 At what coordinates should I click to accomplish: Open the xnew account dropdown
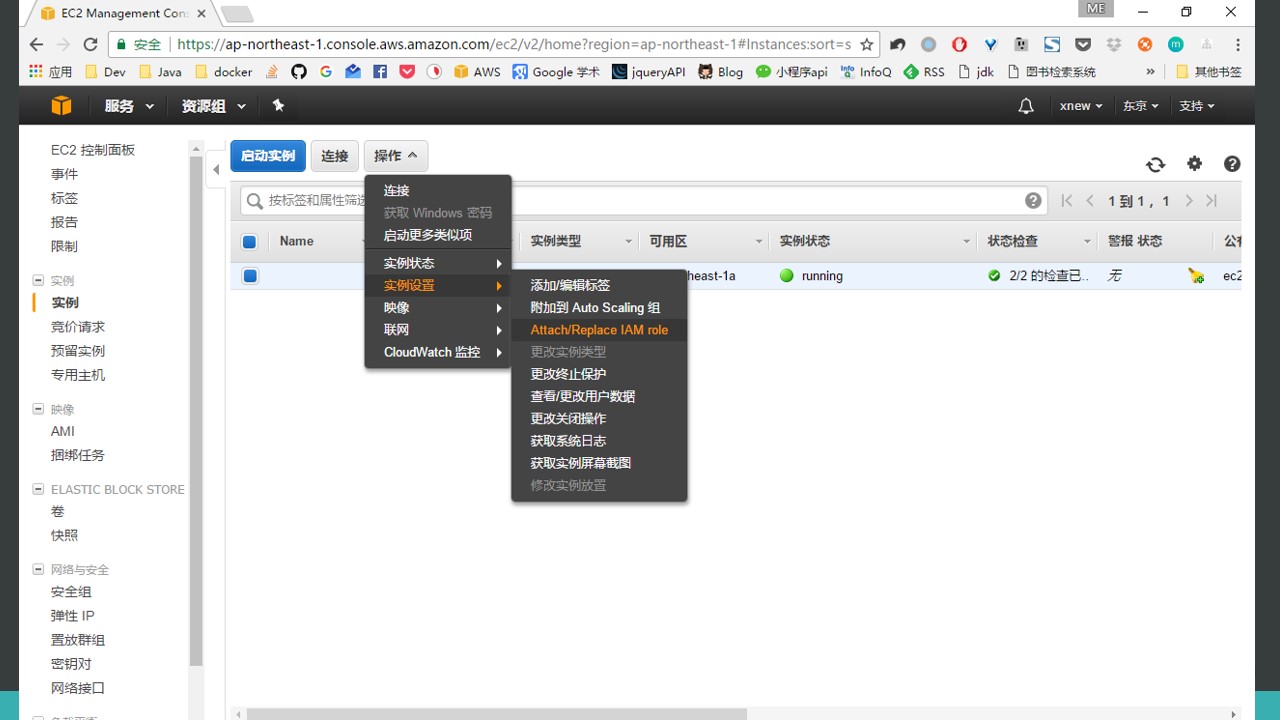[1081, 106]
